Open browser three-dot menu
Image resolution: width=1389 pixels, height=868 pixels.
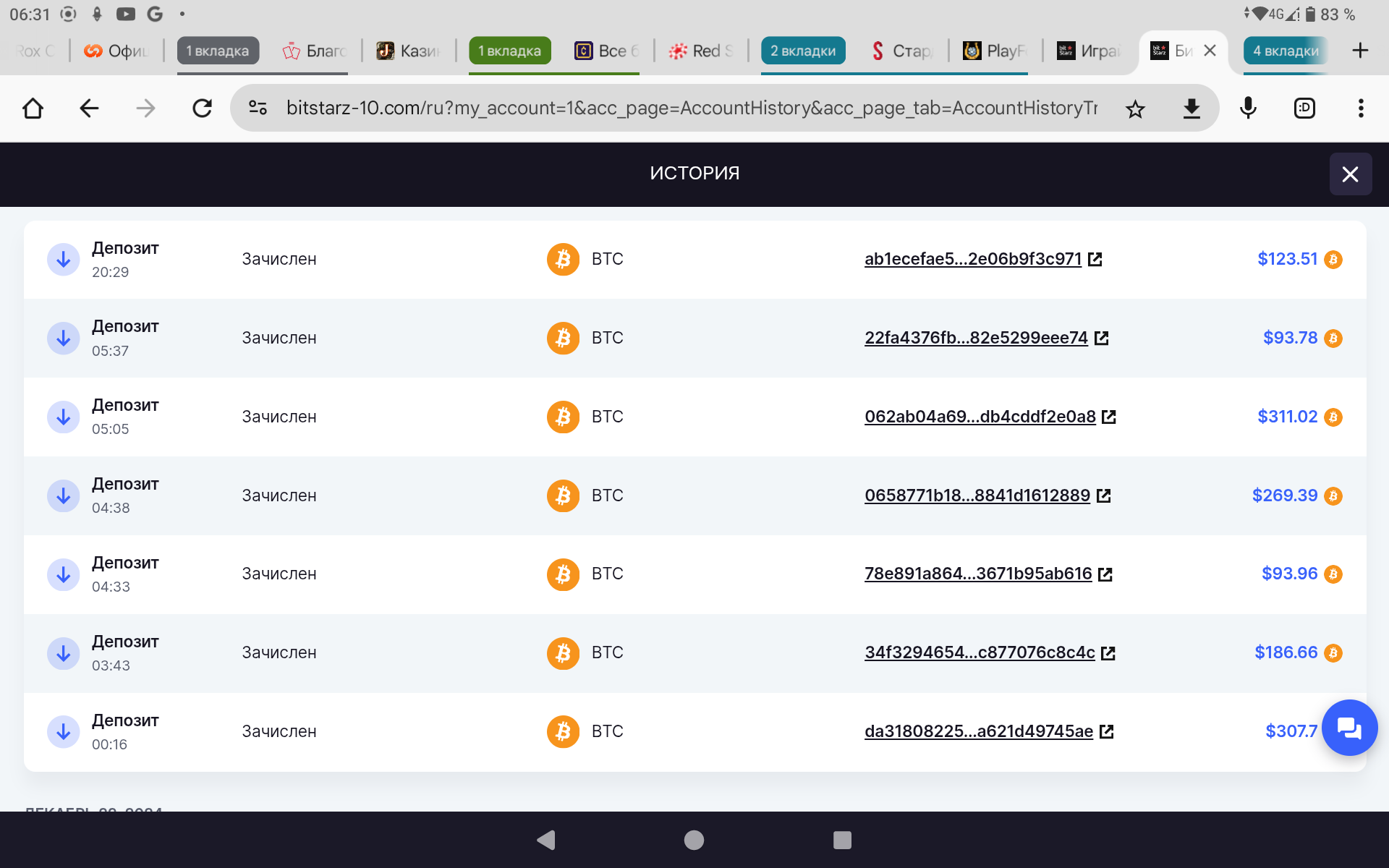point(1361,109)
